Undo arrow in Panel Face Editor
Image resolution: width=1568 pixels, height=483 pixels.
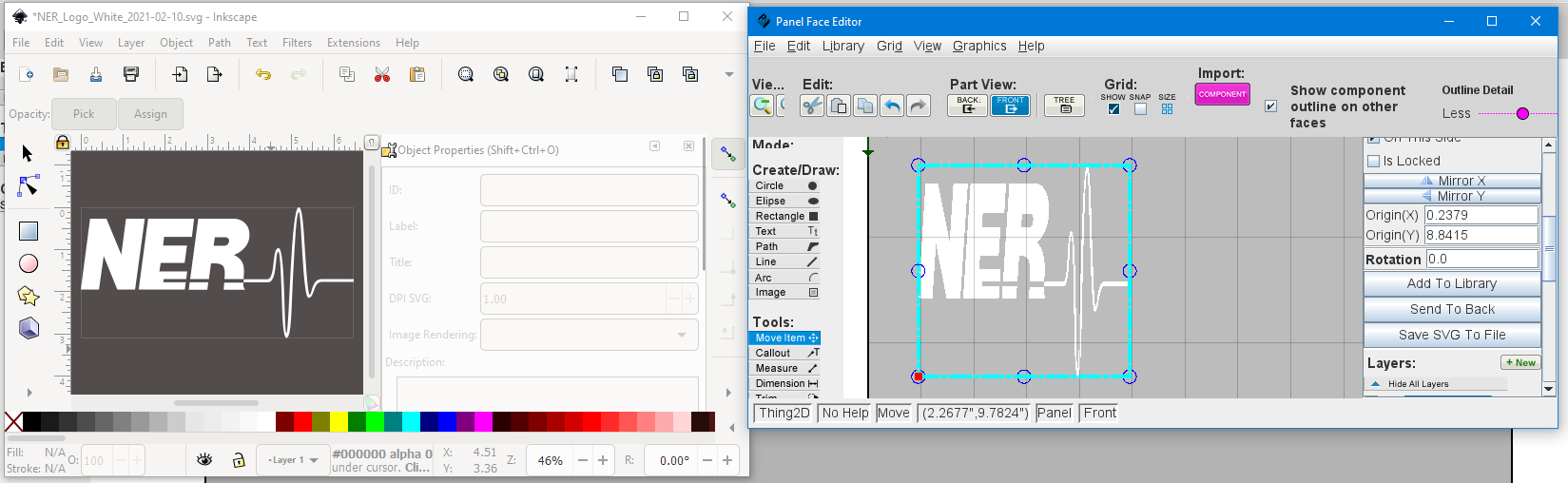(892, 106)
